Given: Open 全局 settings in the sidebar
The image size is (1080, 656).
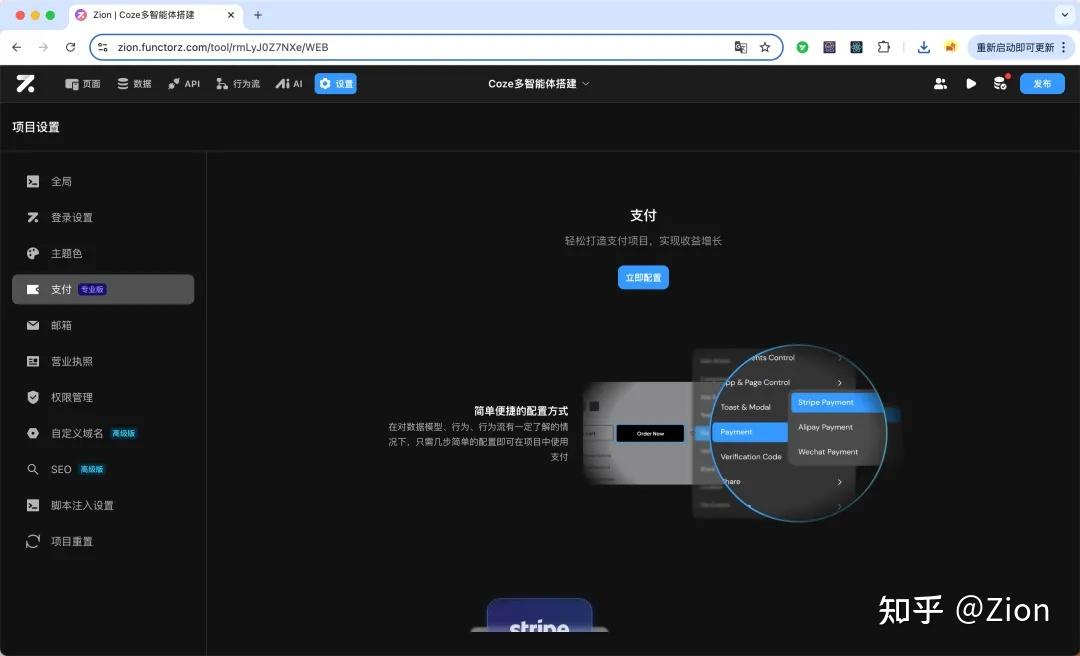Looking at the screenshot, I should pos(103,181).
